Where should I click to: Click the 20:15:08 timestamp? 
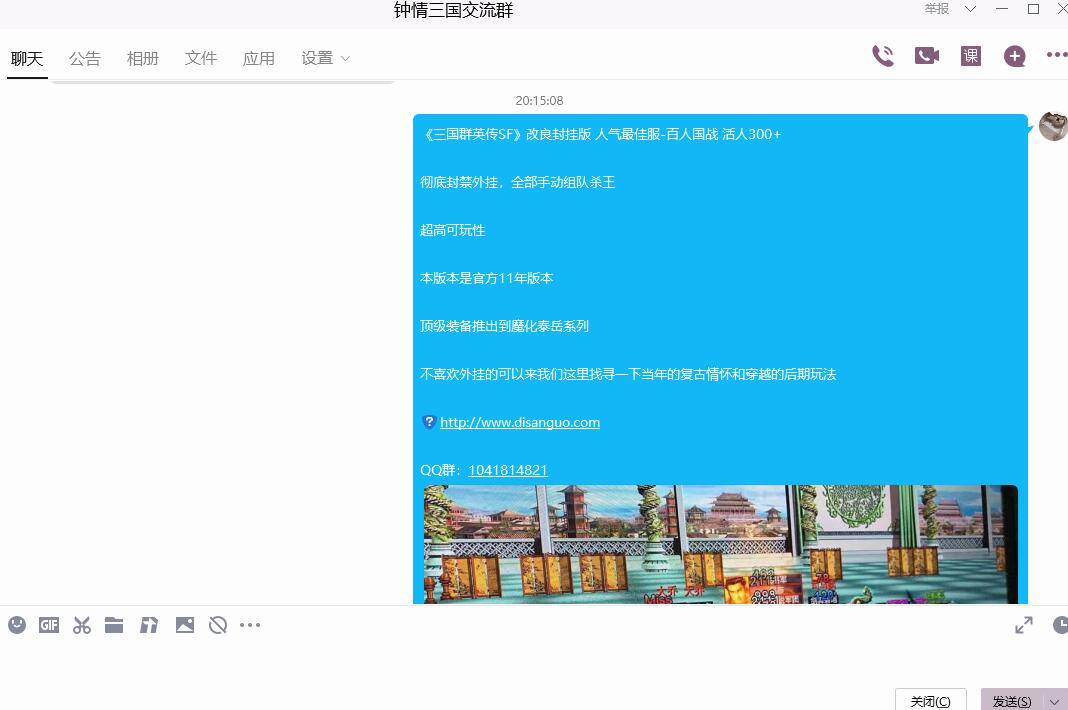coord(539,101)
